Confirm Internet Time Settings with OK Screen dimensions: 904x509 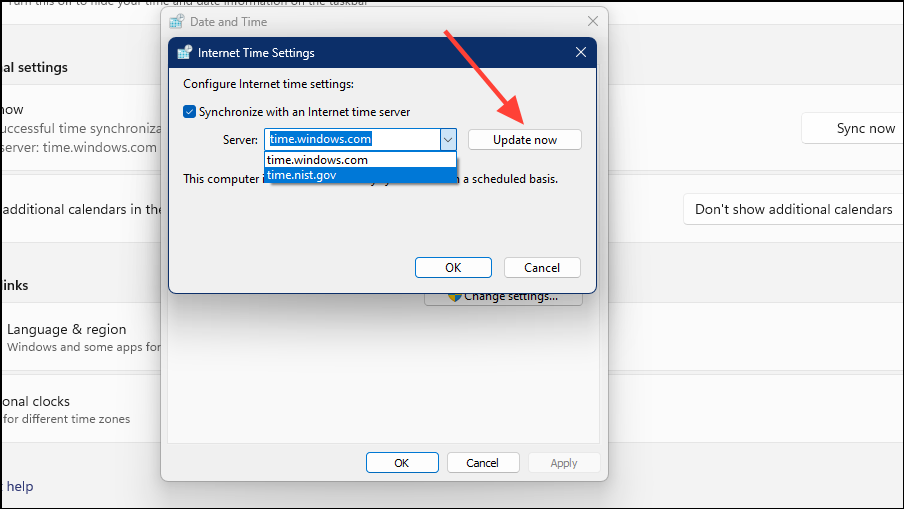453,267
